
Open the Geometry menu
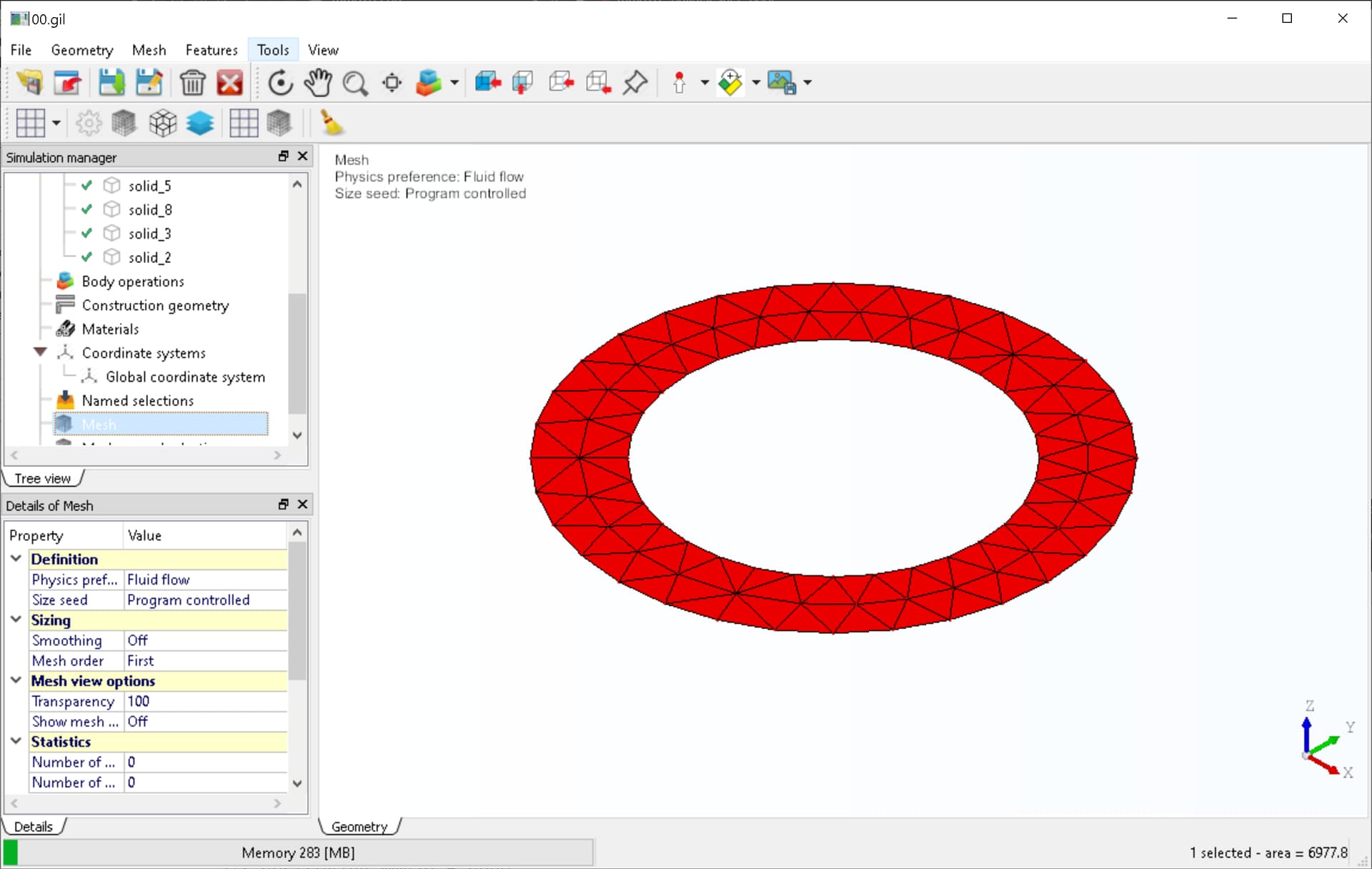82,50
